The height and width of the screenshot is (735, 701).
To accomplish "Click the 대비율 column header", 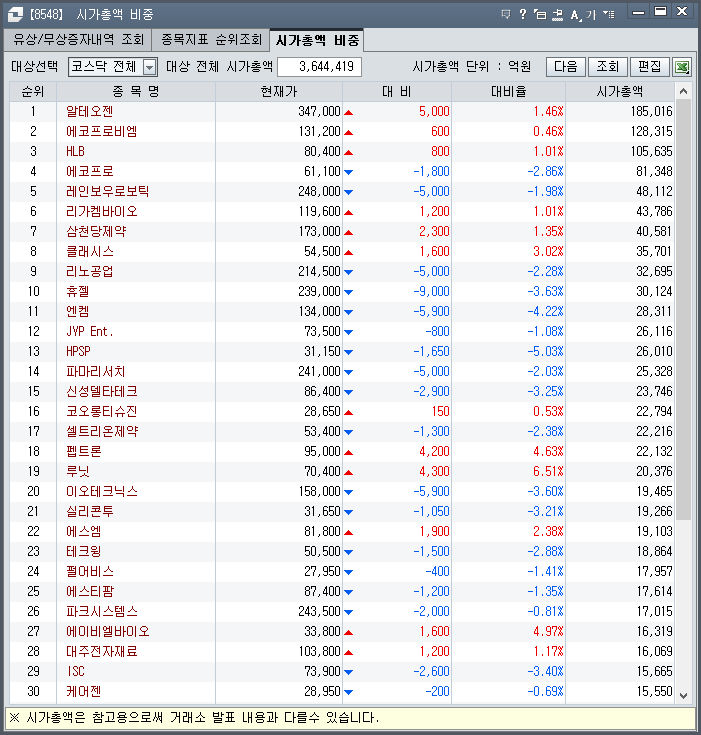I will tap(508, 91).
